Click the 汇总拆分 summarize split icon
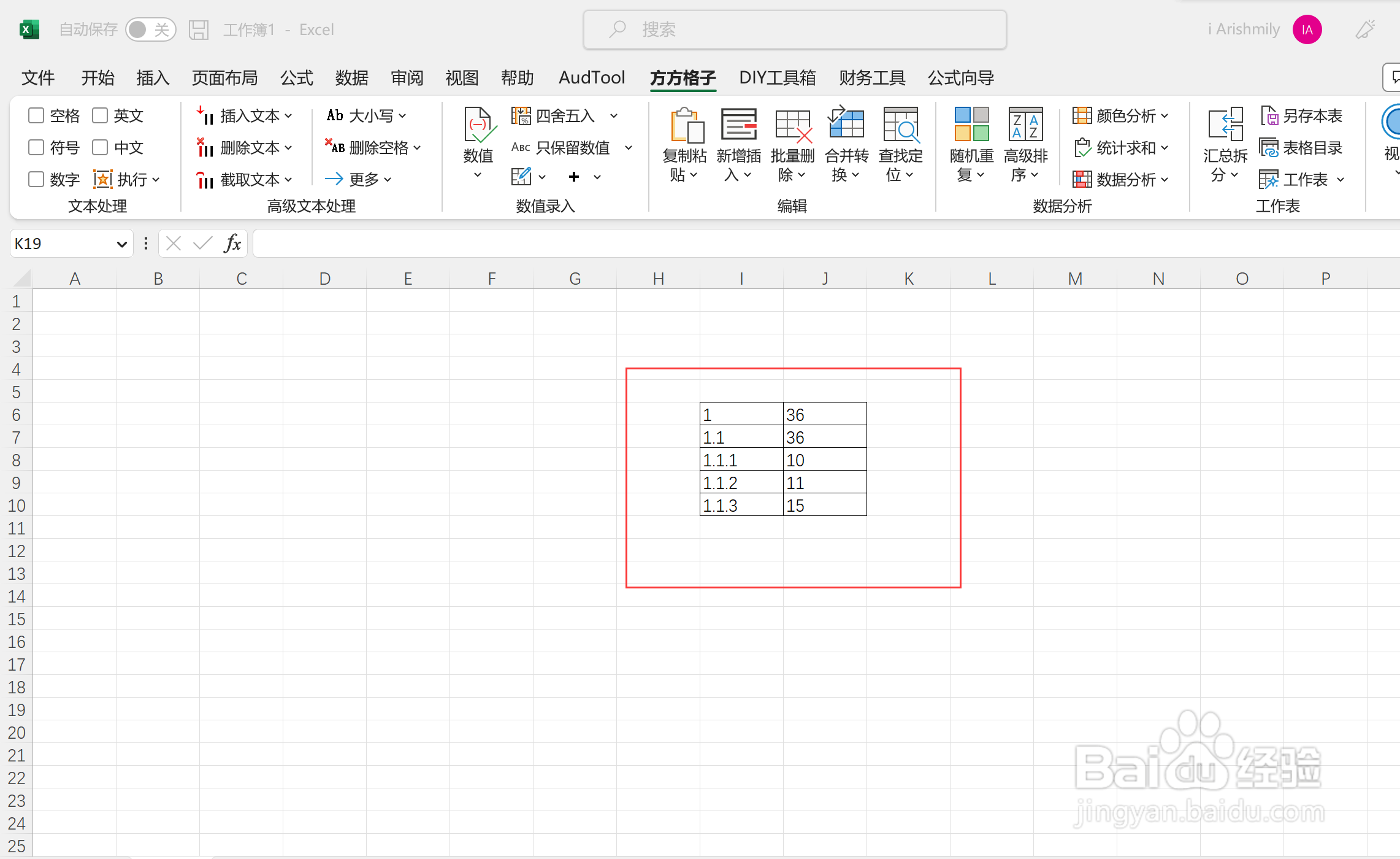The height and width of the screenshot is (859, 1400). pyautogui.click(x=1225, y=124)
